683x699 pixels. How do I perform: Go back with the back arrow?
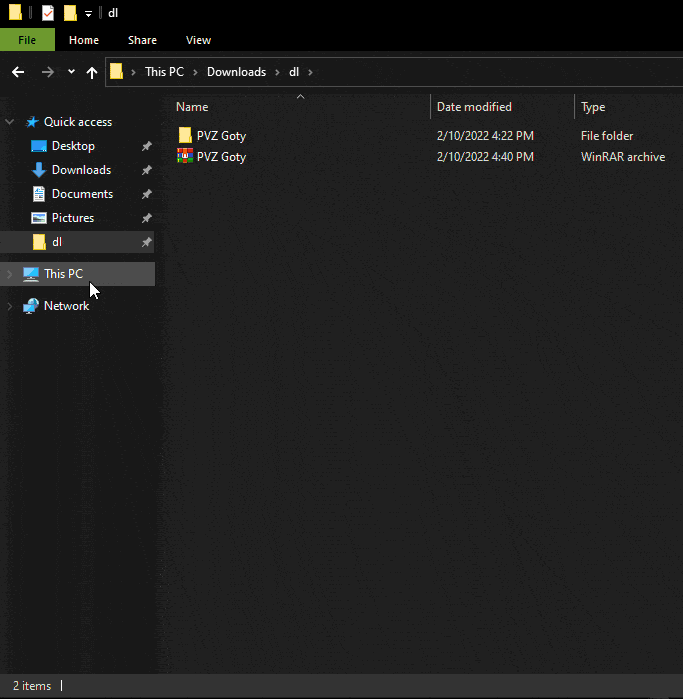pos(18,72)
